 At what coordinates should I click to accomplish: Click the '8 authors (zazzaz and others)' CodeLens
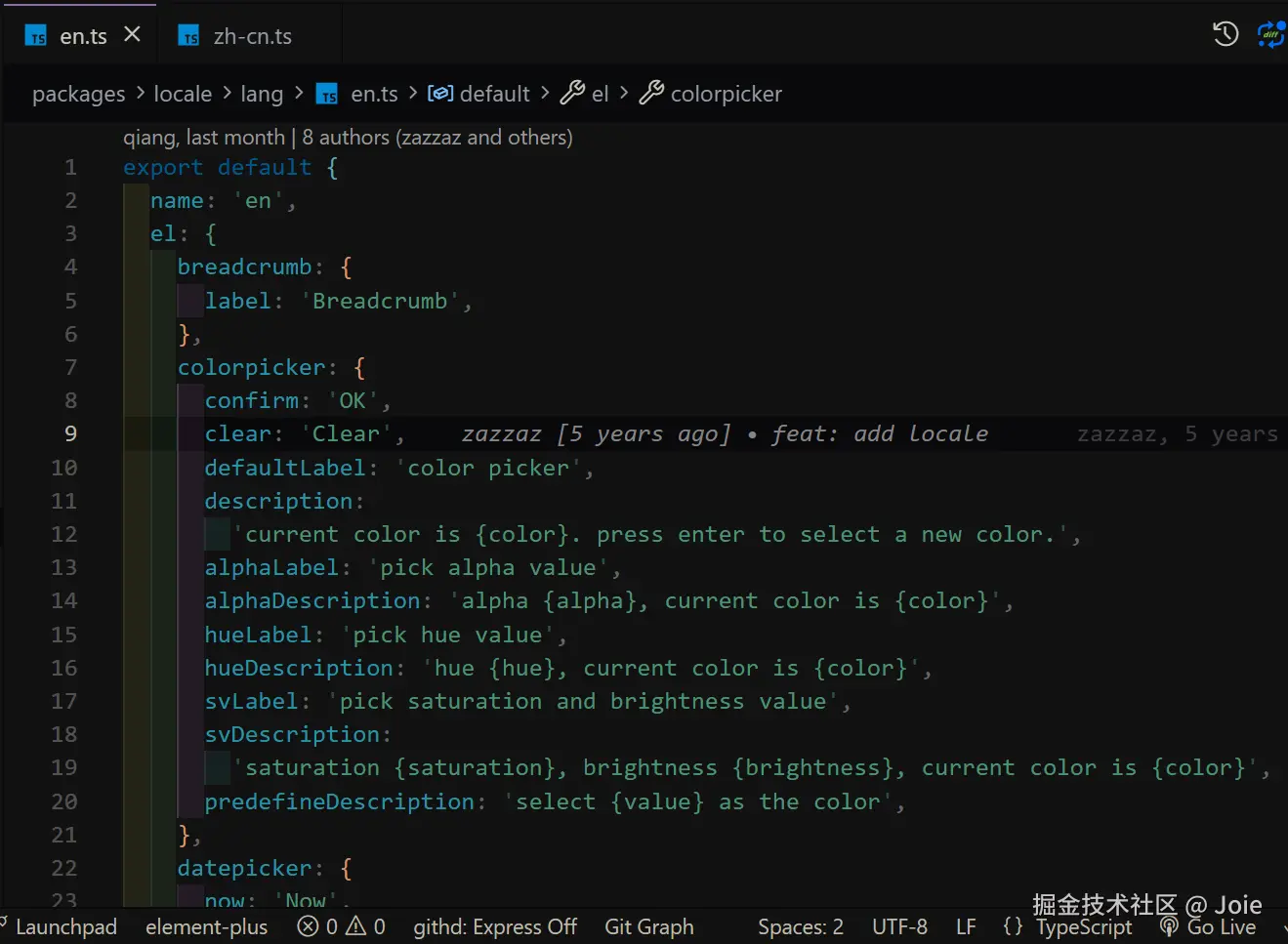(437, 138)
